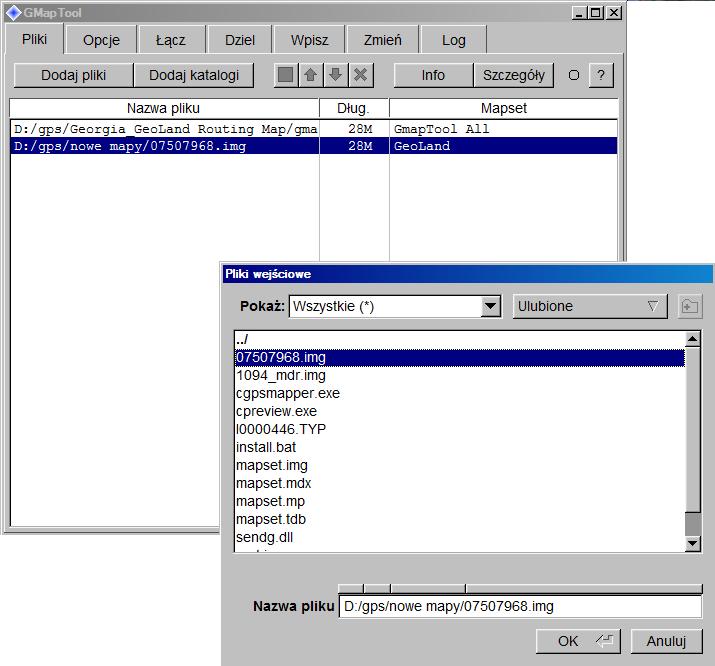Expand the Pokaż file filter dropdown
Image resolution: width=715 pixels, height=666 pixels.
(x=490, y=306)
